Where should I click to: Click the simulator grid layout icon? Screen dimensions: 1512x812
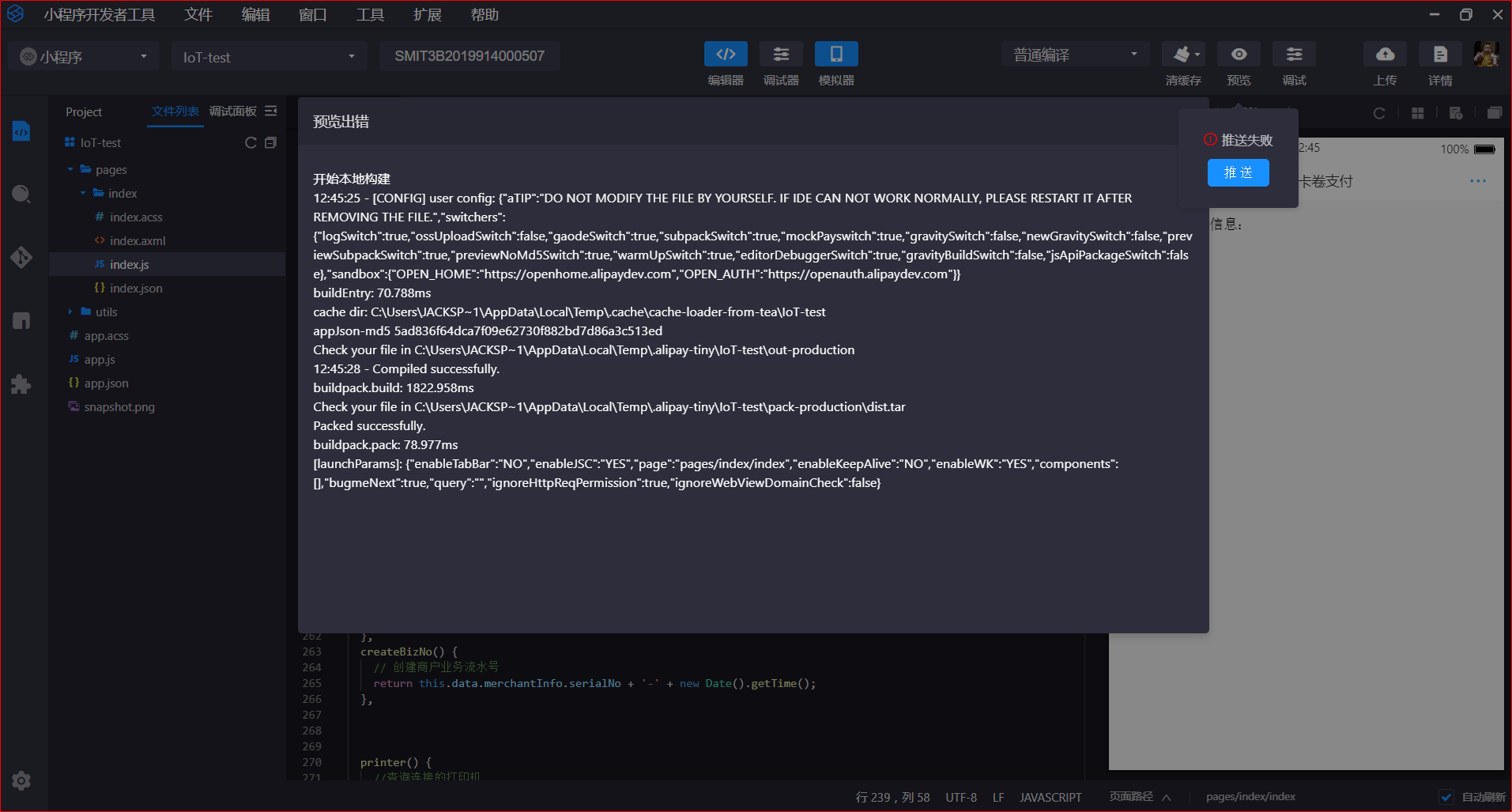click(1418, 113)
